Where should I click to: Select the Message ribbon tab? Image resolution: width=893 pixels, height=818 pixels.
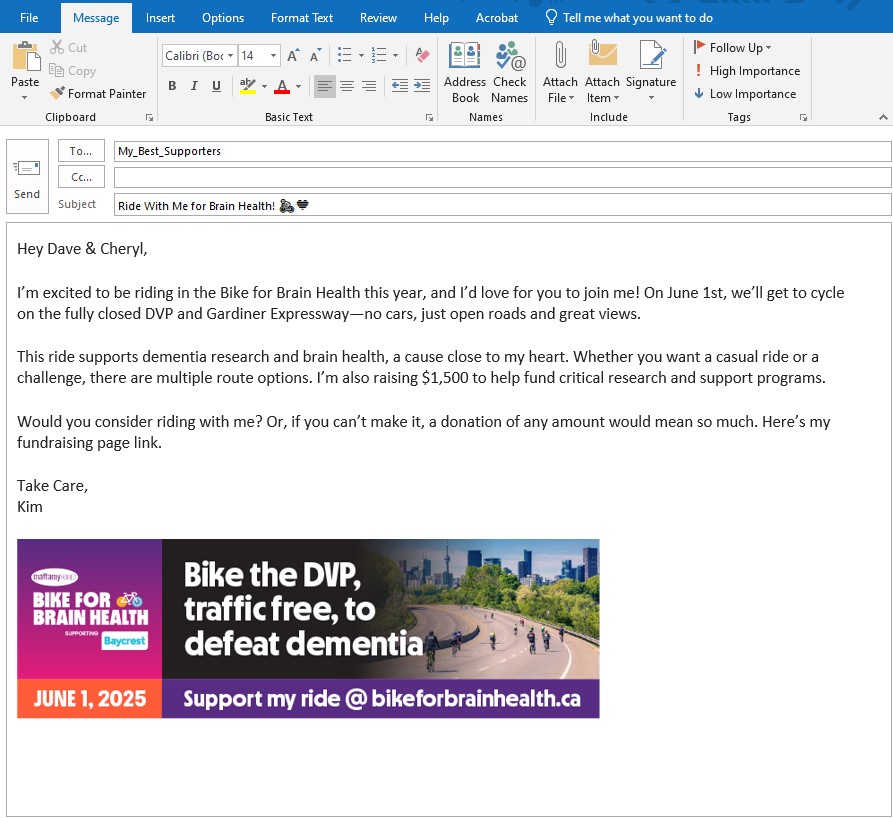pyautogui.click(x=96, y=18)
